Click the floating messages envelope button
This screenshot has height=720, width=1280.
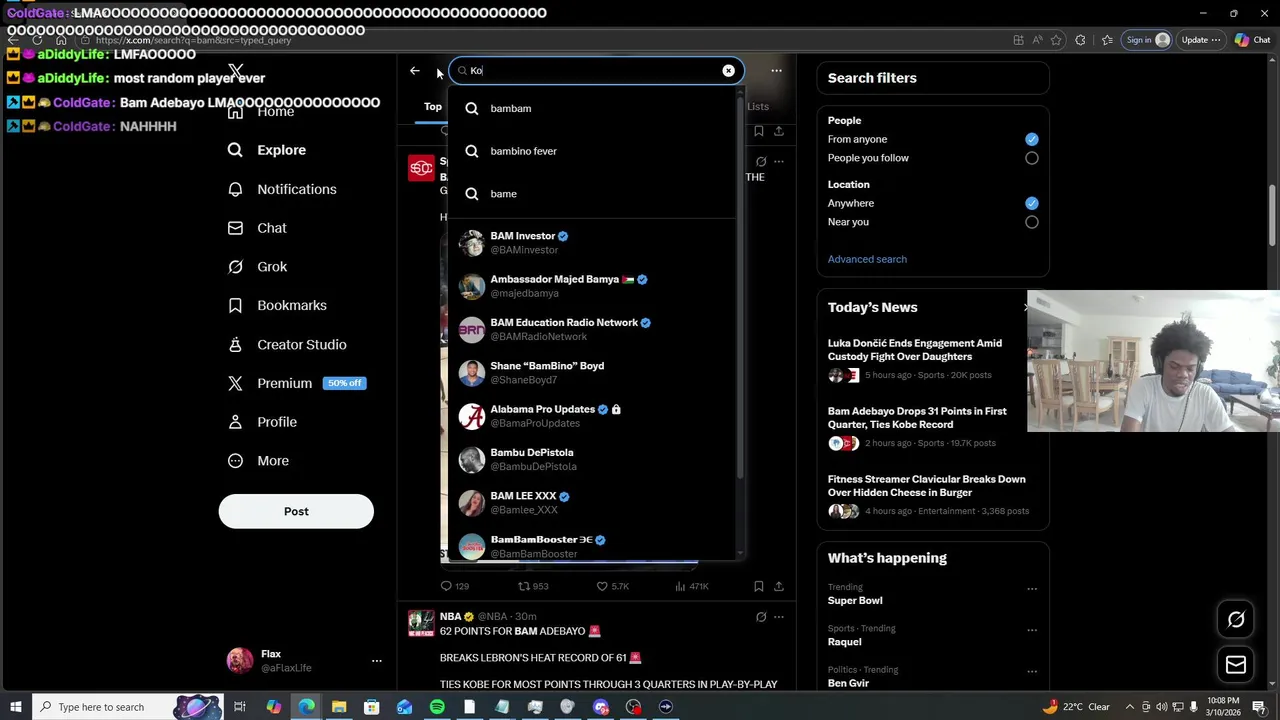pos(1236,665)
